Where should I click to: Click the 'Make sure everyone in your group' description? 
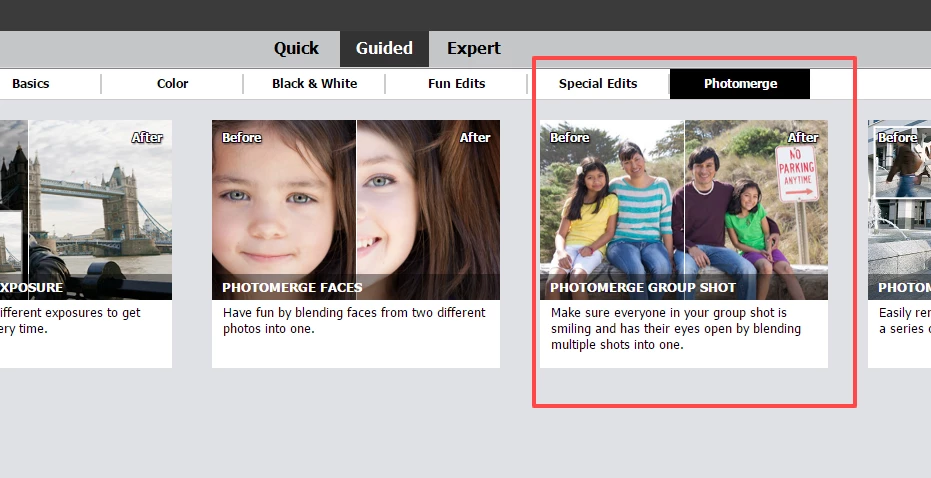(x=676, y=328)
